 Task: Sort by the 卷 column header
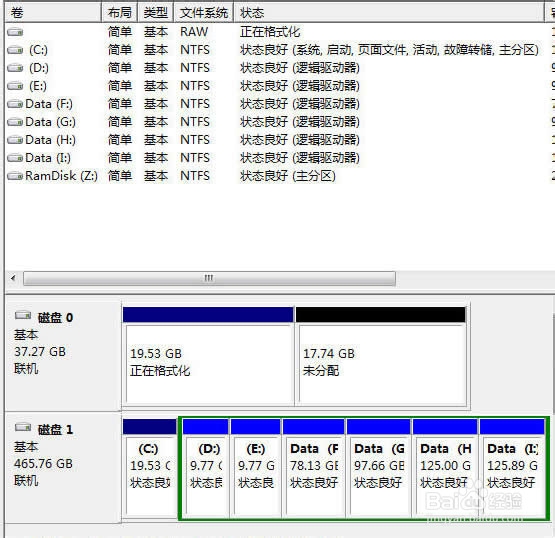point(53,13)
